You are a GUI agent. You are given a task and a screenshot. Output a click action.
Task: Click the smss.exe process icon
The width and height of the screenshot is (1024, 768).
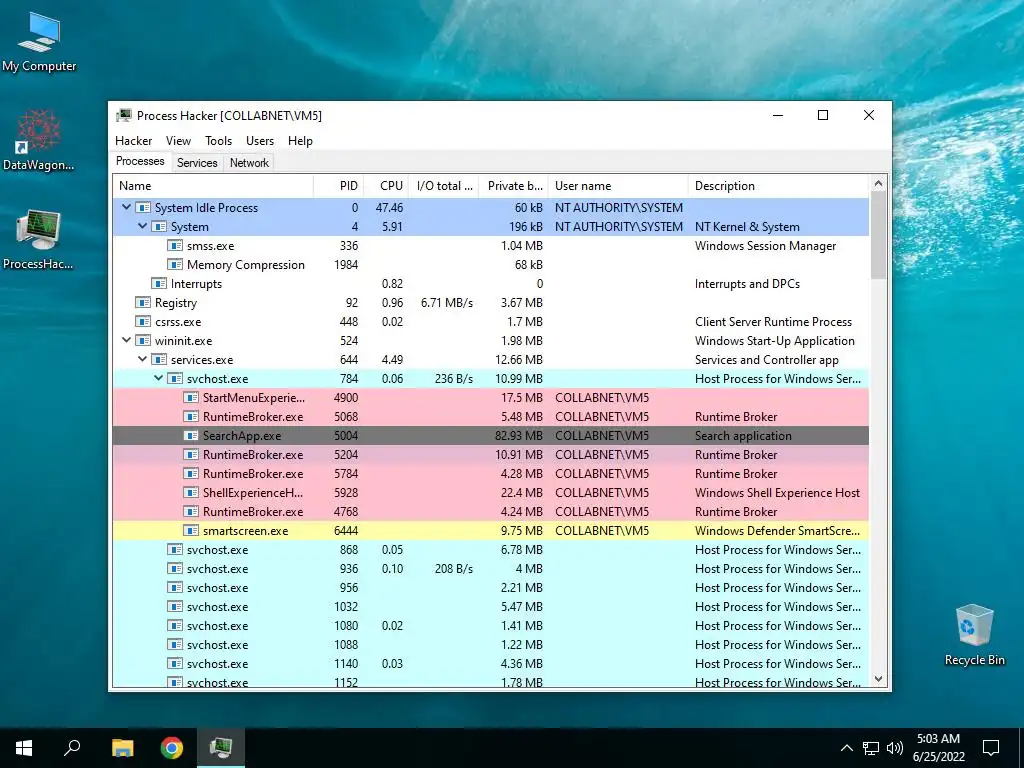tap(174, 246)
